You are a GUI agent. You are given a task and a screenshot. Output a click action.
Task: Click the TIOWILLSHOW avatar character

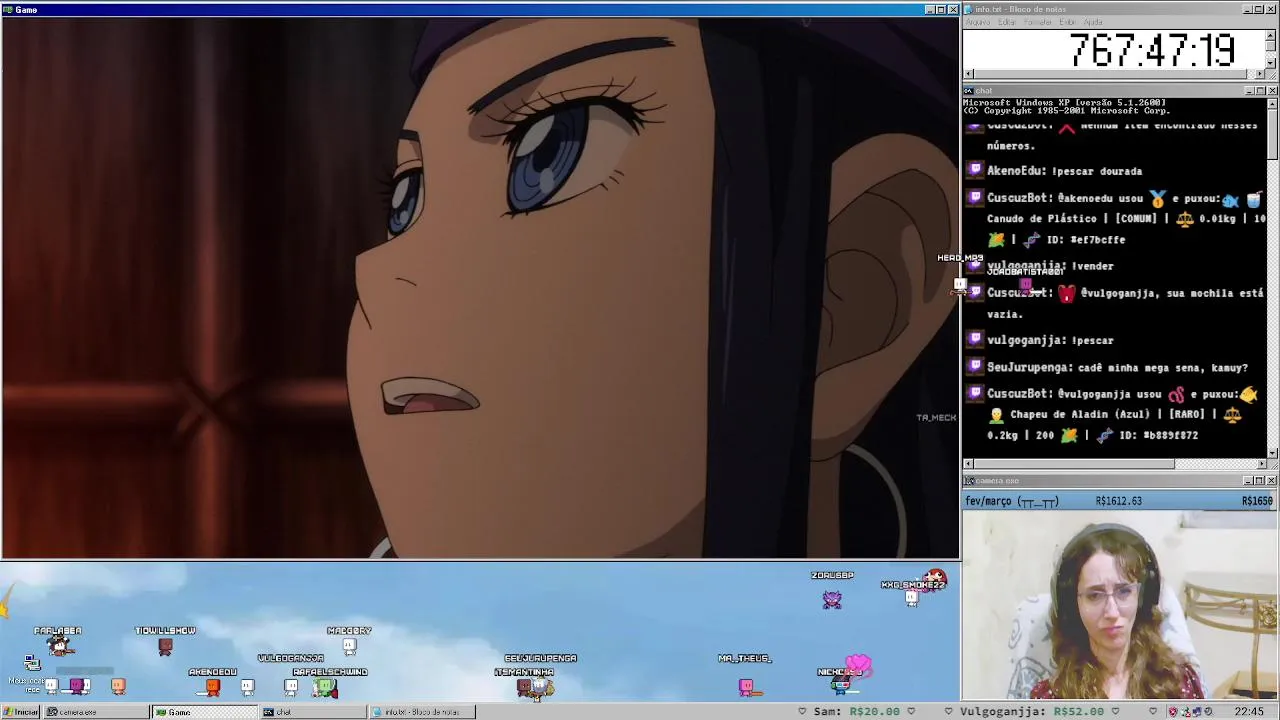coord(165,646)
